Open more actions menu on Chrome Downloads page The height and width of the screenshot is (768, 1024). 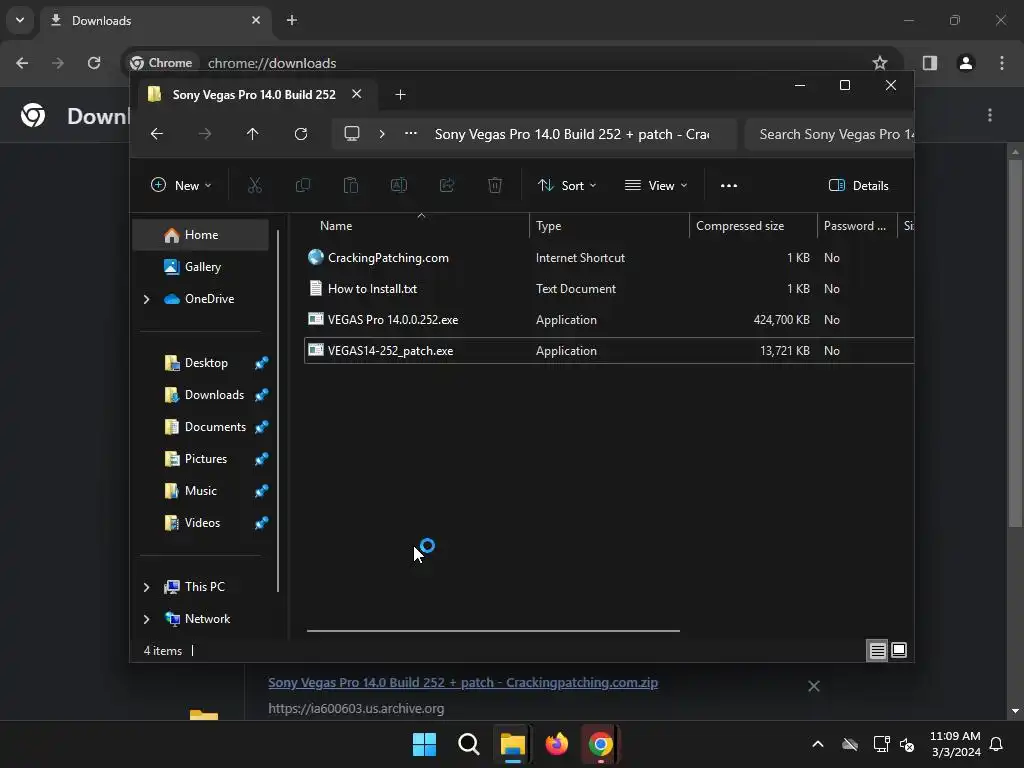pos(990,115)
